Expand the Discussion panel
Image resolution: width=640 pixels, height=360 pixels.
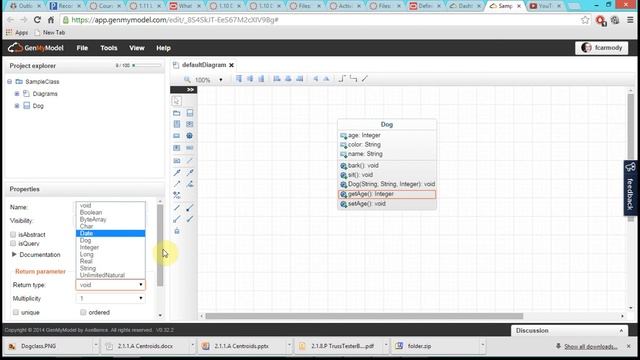pyautogui.click(x=569, y=331)
